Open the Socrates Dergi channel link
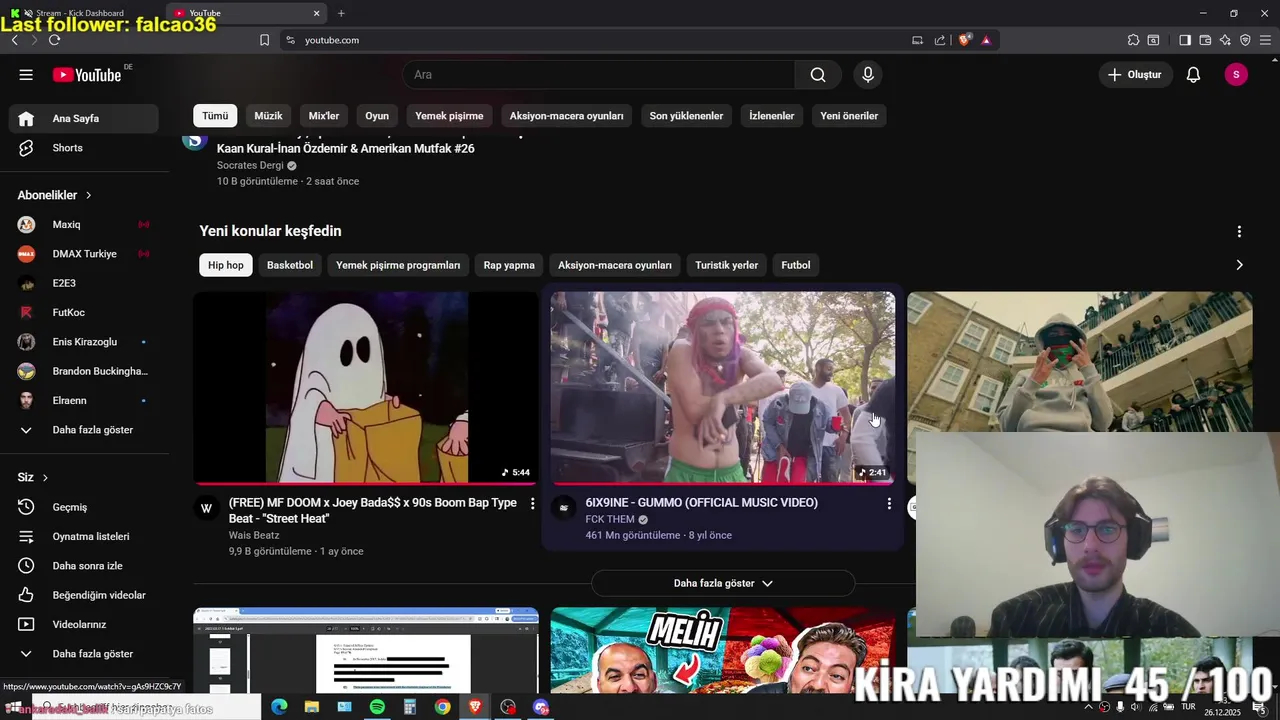The height and width of the screenshot is (720, 1280). point(250,166)
